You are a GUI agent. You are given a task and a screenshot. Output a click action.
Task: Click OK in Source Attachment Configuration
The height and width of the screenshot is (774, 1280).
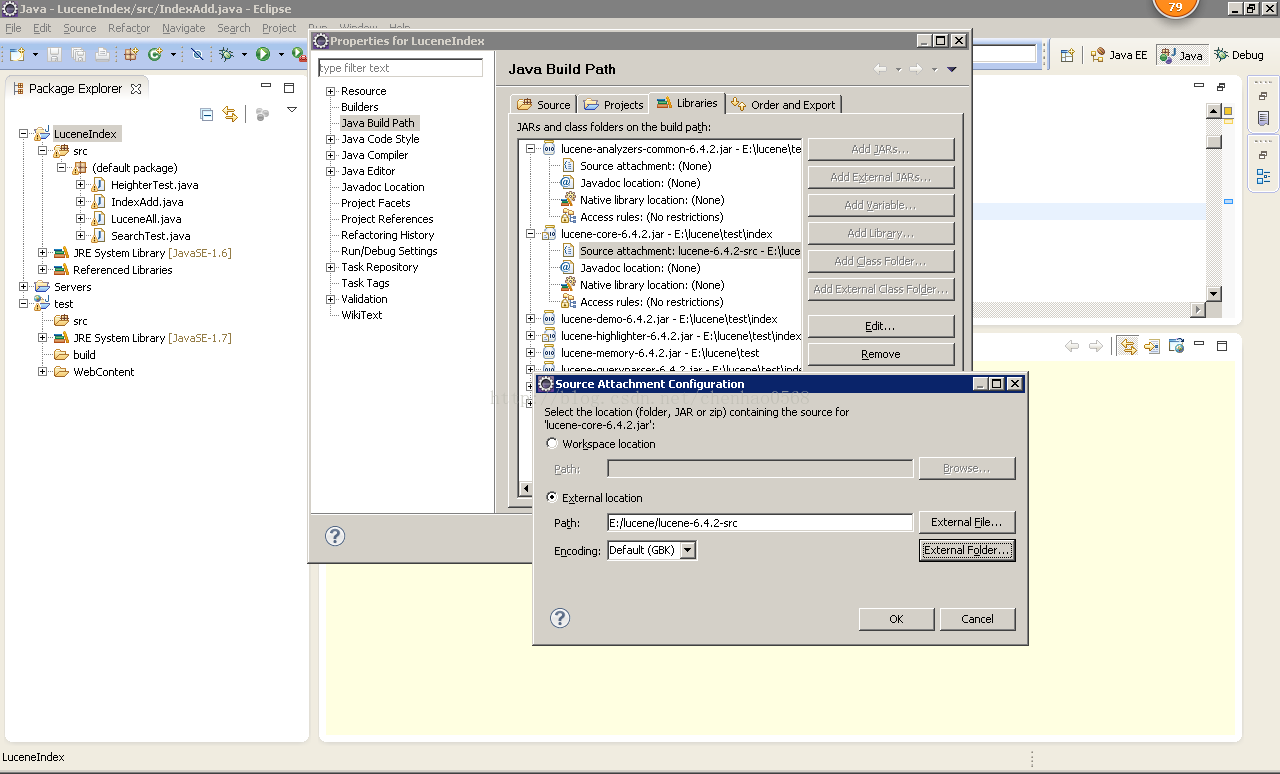pos(896,619)
